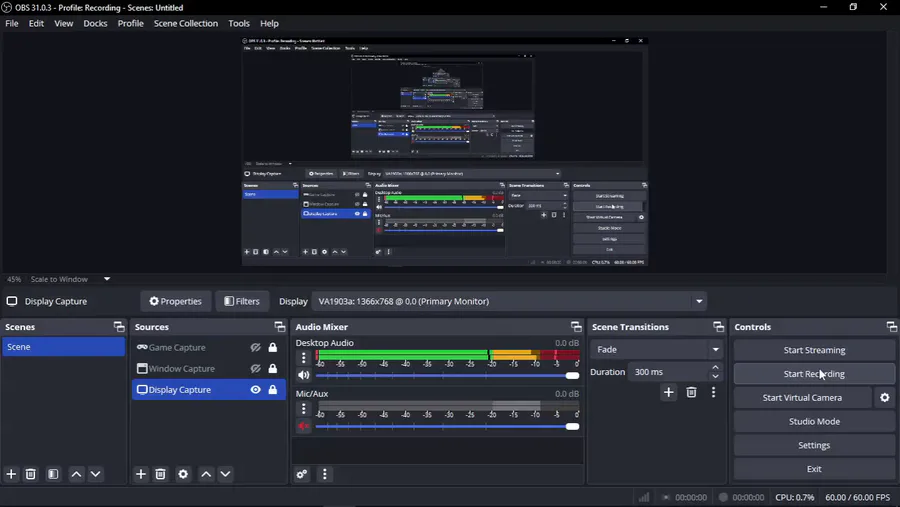900x507 pixels.
Task: Open the Scene Collection menu
Action: 186,24
